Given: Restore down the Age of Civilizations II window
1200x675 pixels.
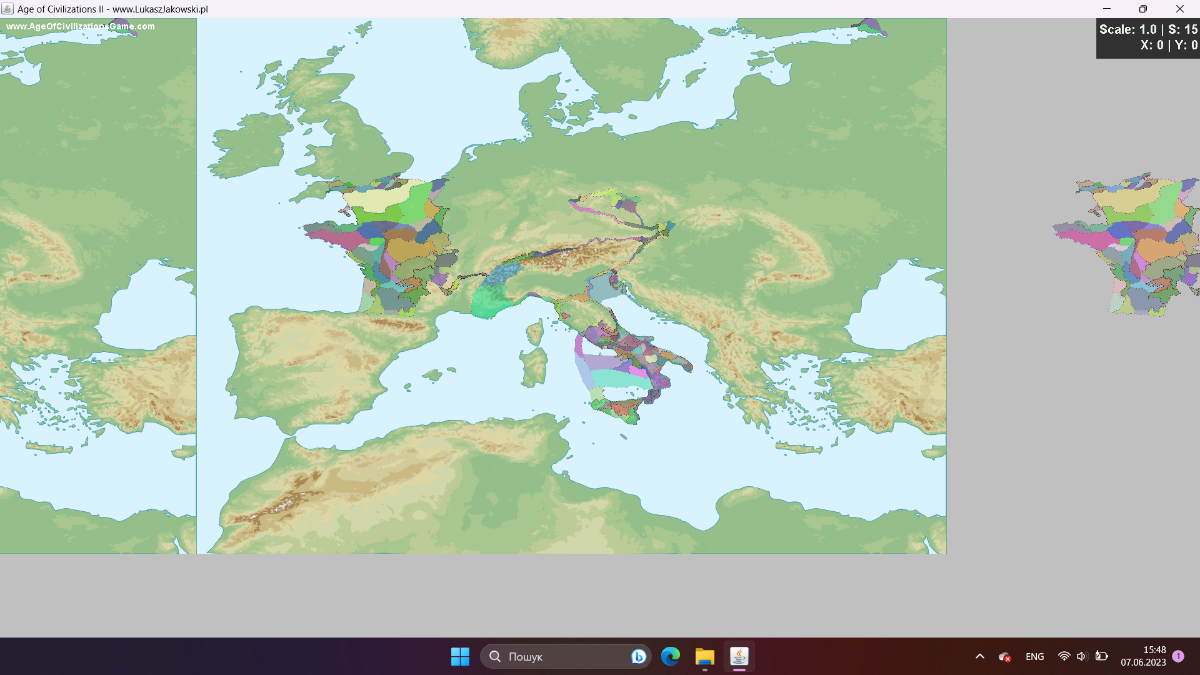Looking at the screenshot, I should point(1143,8).
